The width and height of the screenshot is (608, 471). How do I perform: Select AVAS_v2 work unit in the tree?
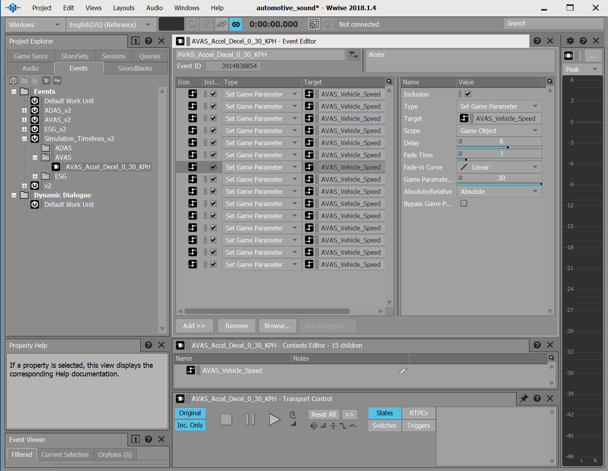click(x=57, y=120)
